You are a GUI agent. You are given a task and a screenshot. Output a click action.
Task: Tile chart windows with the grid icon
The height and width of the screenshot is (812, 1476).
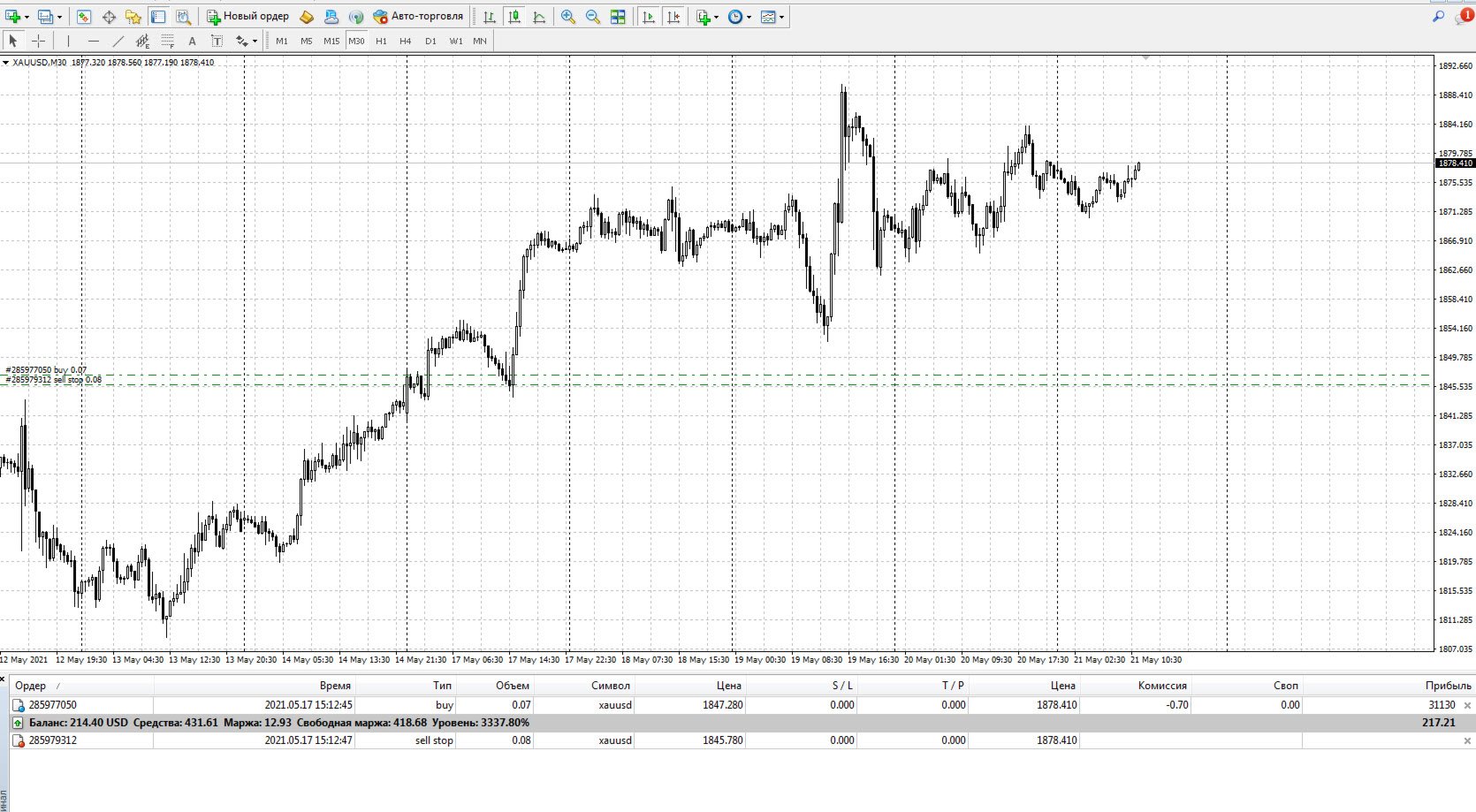coord(618,17)
